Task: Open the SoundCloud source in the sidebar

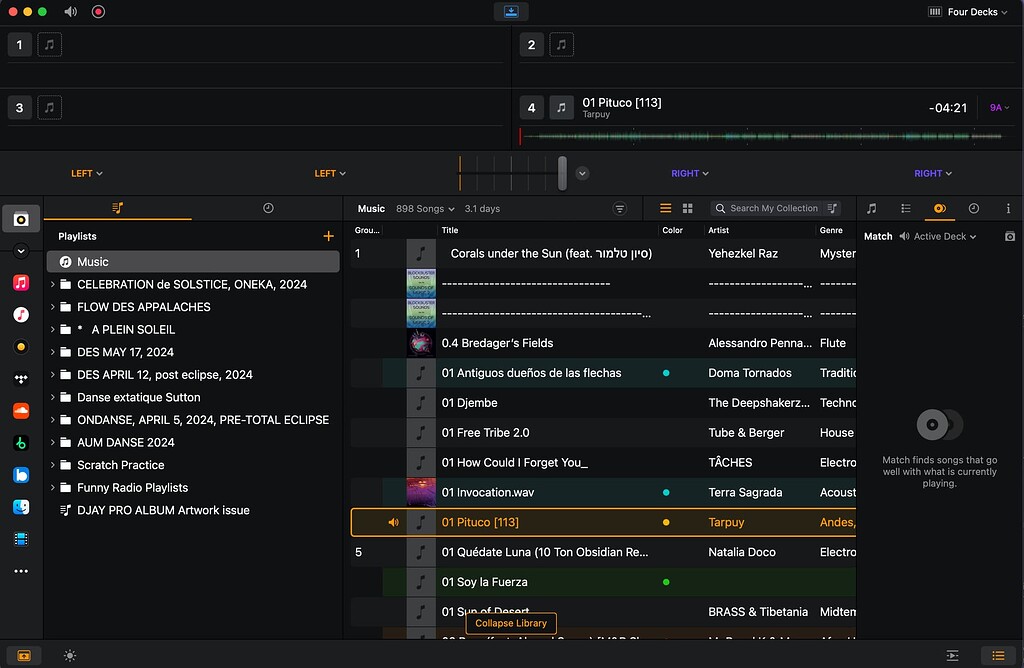Action: (x=21, y=411)
